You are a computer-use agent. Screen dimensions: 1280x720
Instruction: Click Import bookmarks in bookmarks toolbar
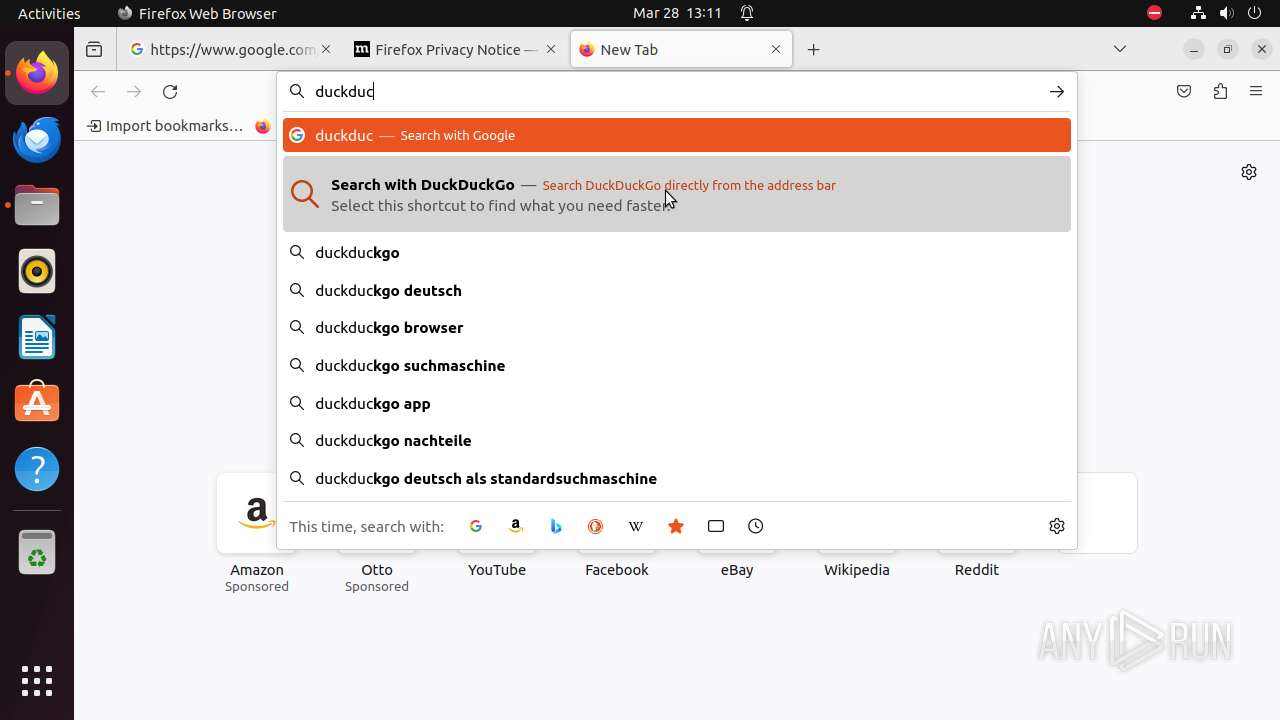[x=165, y=126]
